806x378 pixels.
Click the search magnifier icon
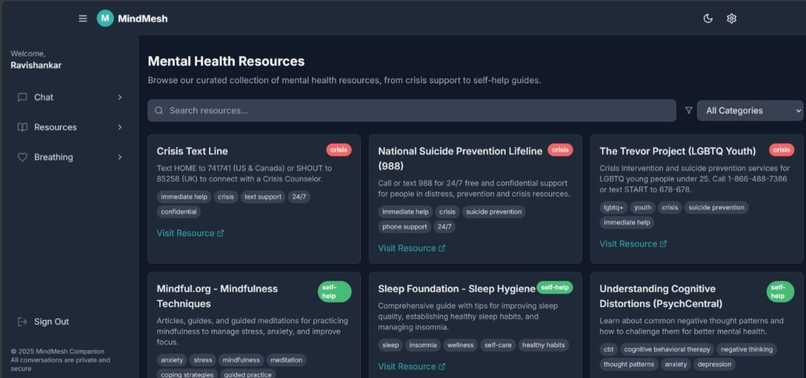point(159,111)
